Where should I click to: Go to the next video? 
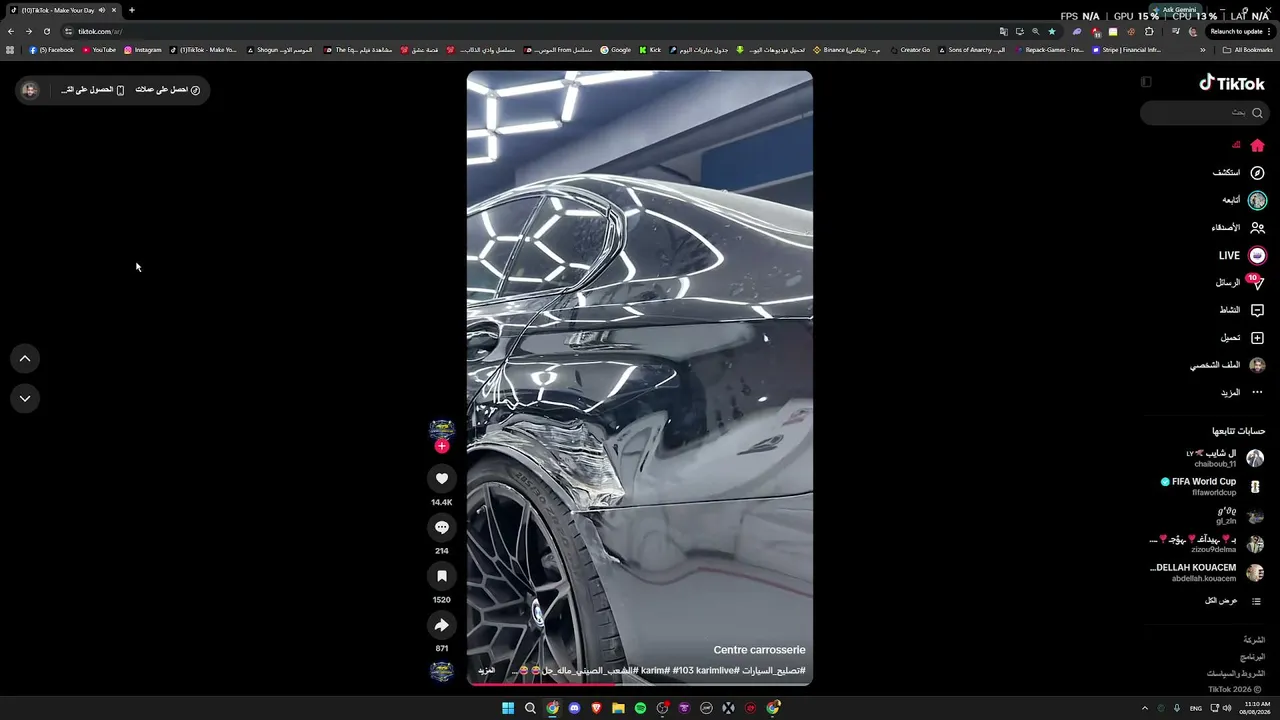(x=25, y=398)
